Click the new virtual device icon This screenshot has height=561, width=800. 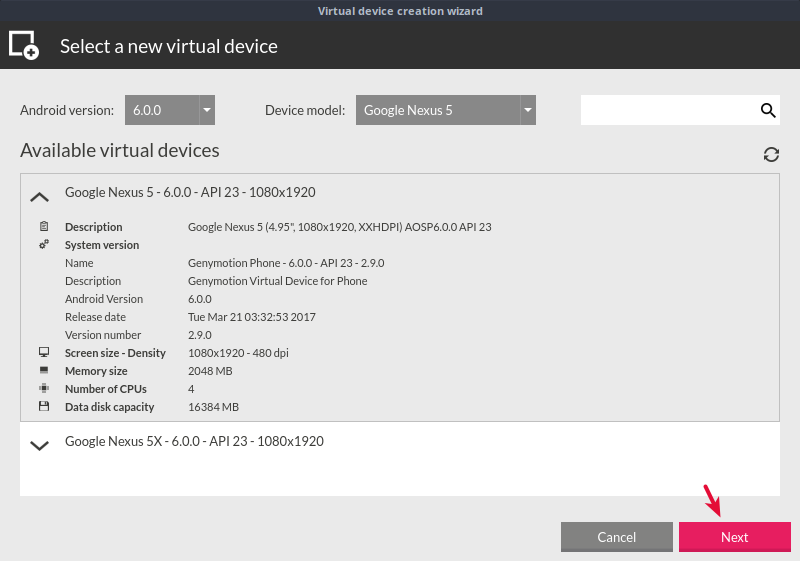(23, 45)
